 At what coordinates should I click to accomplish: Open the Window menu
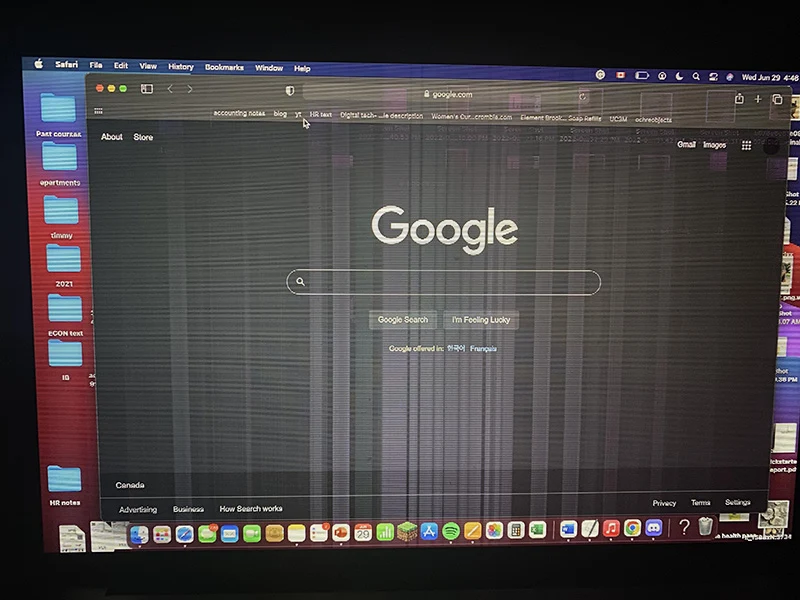[x=269, y=67]
